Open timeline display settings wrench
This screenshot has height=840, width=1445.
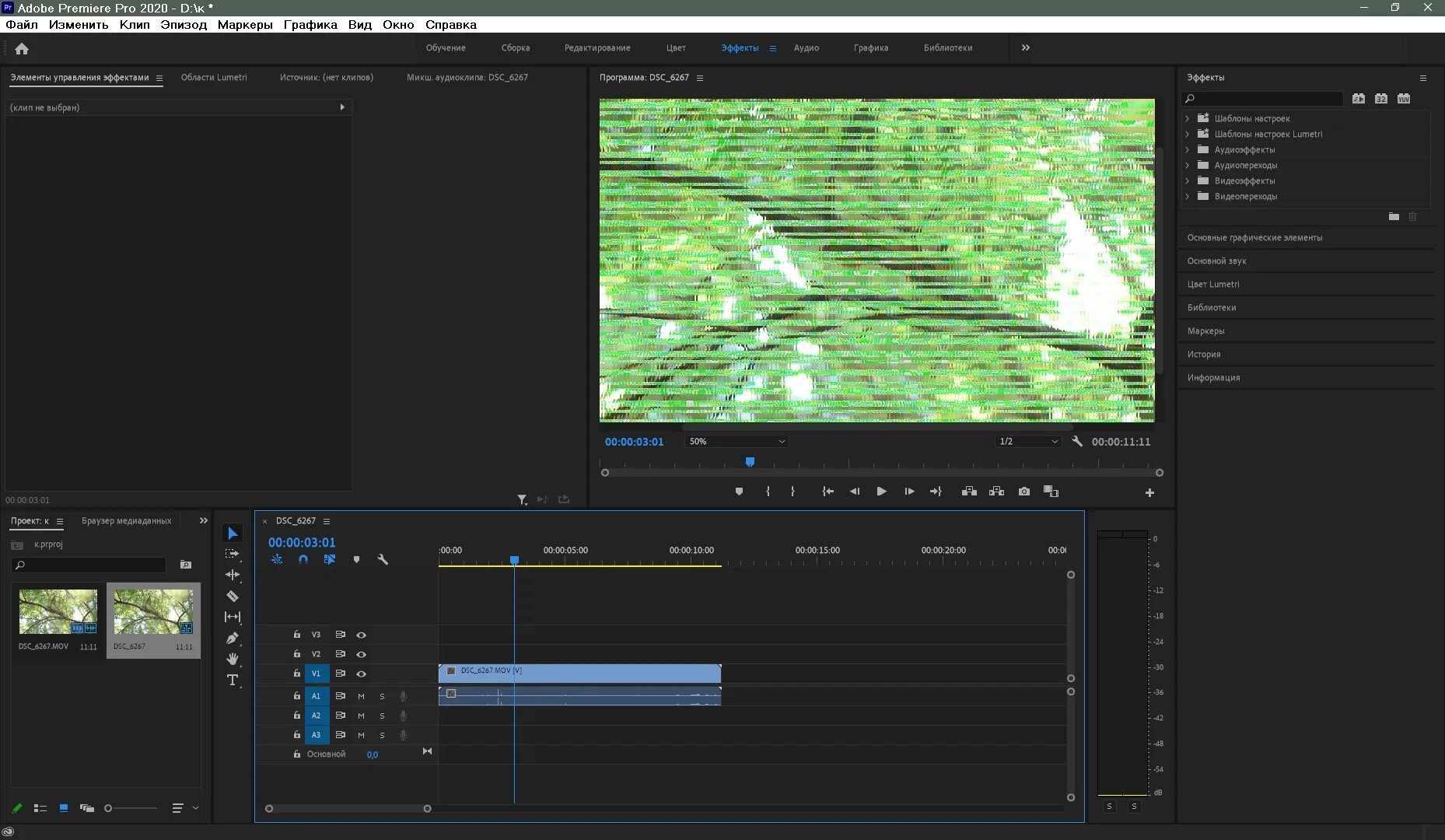pyautogui.click(x=383, y=559)
